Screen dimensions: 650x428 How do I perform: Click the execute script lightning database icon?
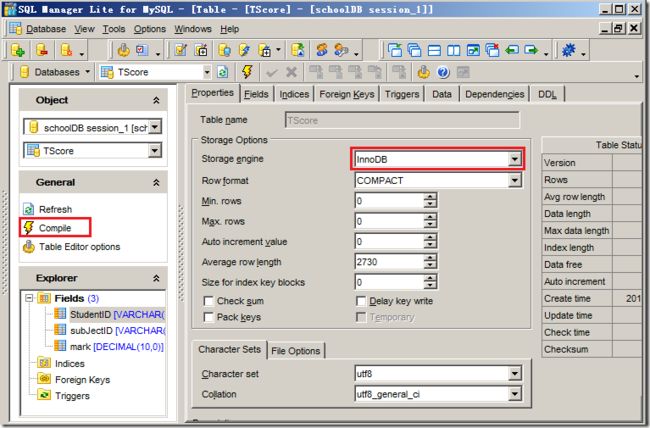(244, 50)
